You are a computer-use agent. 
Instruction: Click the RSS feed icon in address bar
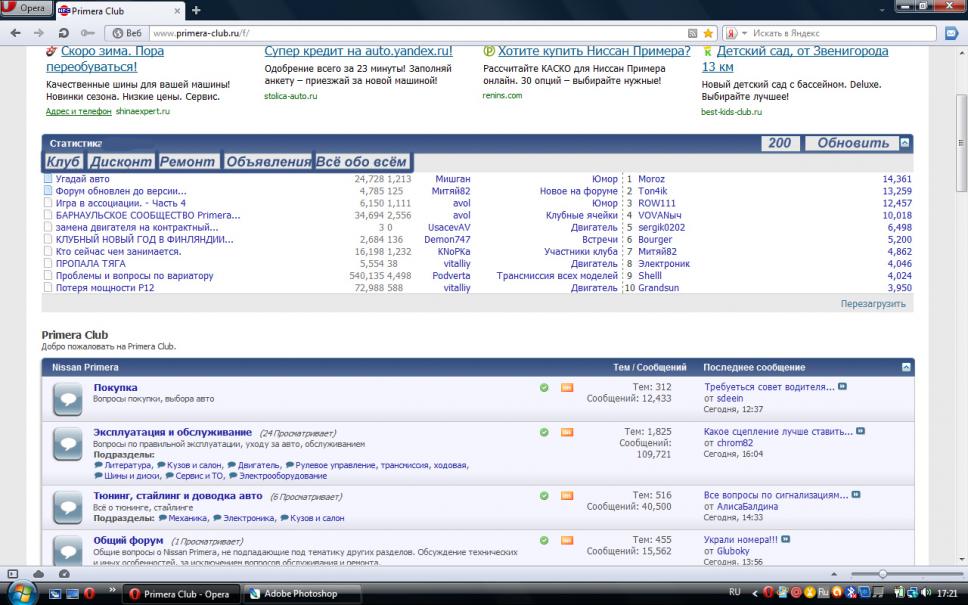click(x=693, y=33)
